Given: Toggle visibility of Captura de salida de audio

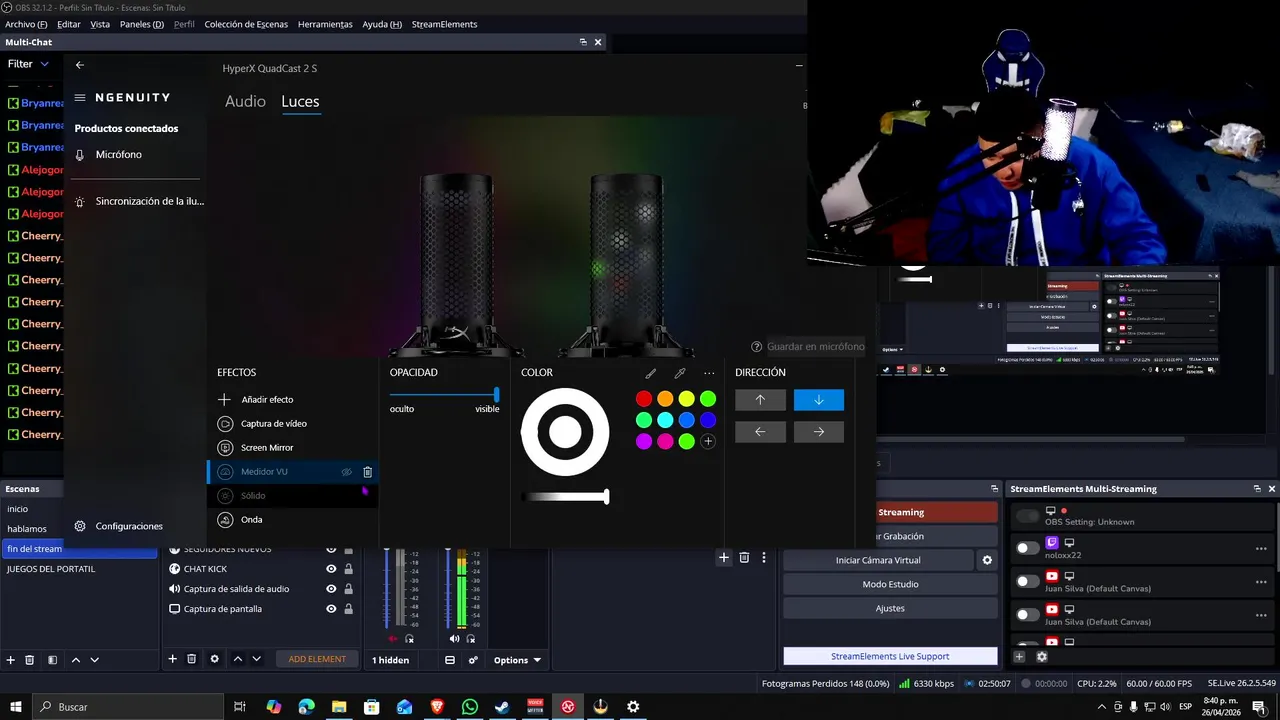Looking at the screenshot, I should click(331, 589).
